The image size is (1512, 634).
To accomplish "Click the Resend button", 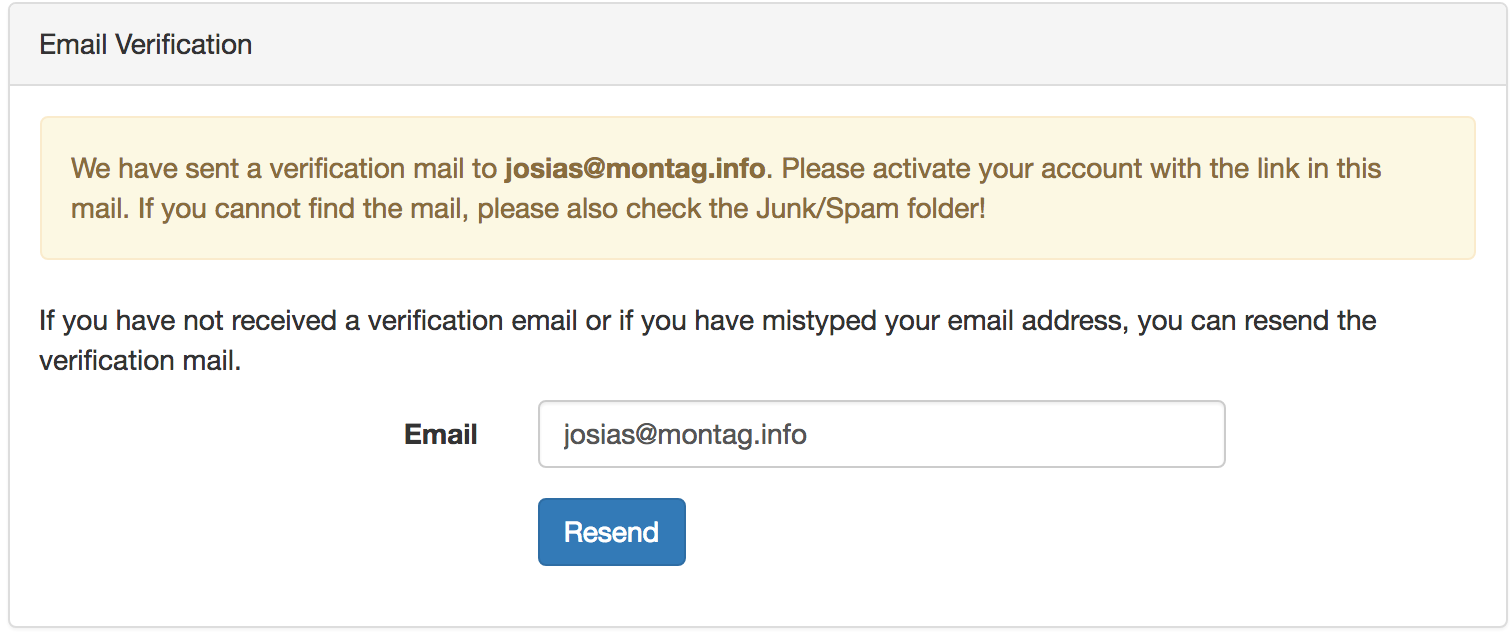I will pos(611,532).
